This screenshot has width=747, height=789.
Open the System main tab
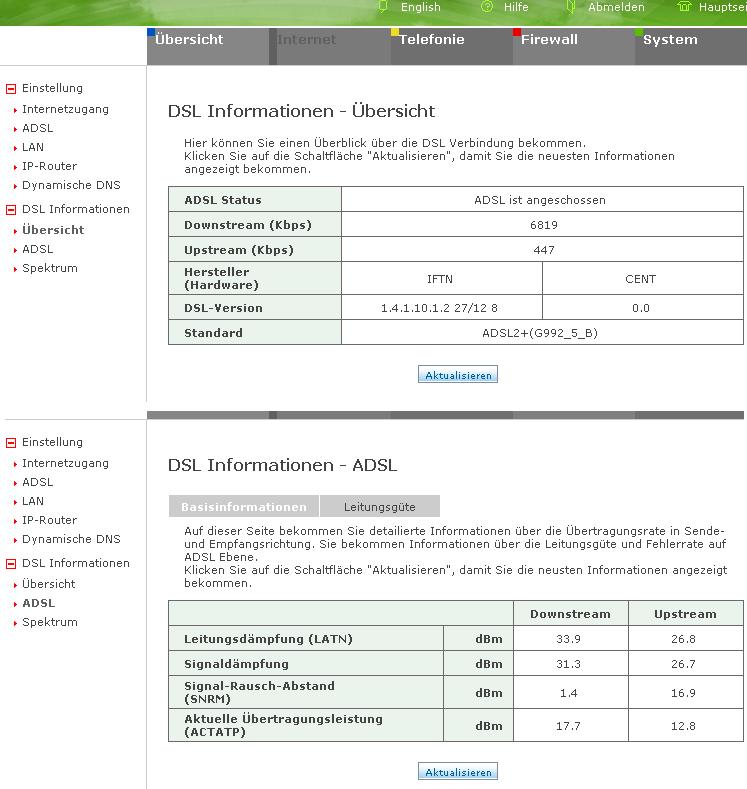coord(691,46)
